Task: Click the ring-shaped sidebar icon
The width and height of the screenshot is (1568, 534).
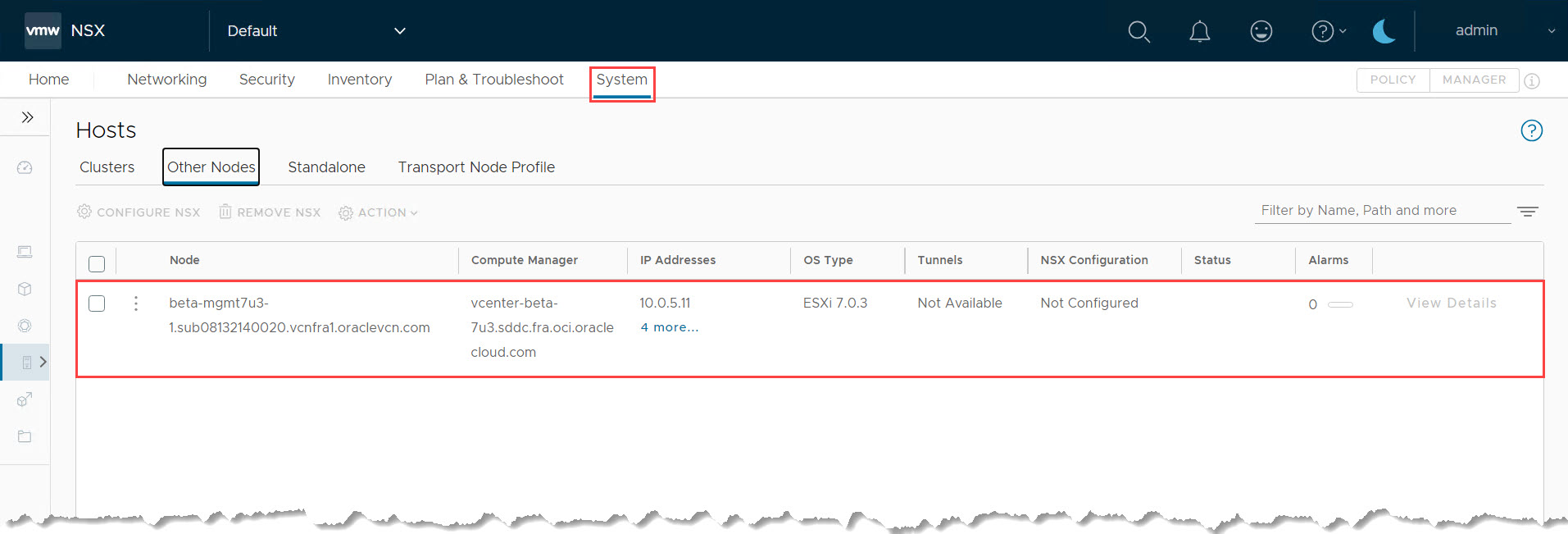Action: click(25, 326)
